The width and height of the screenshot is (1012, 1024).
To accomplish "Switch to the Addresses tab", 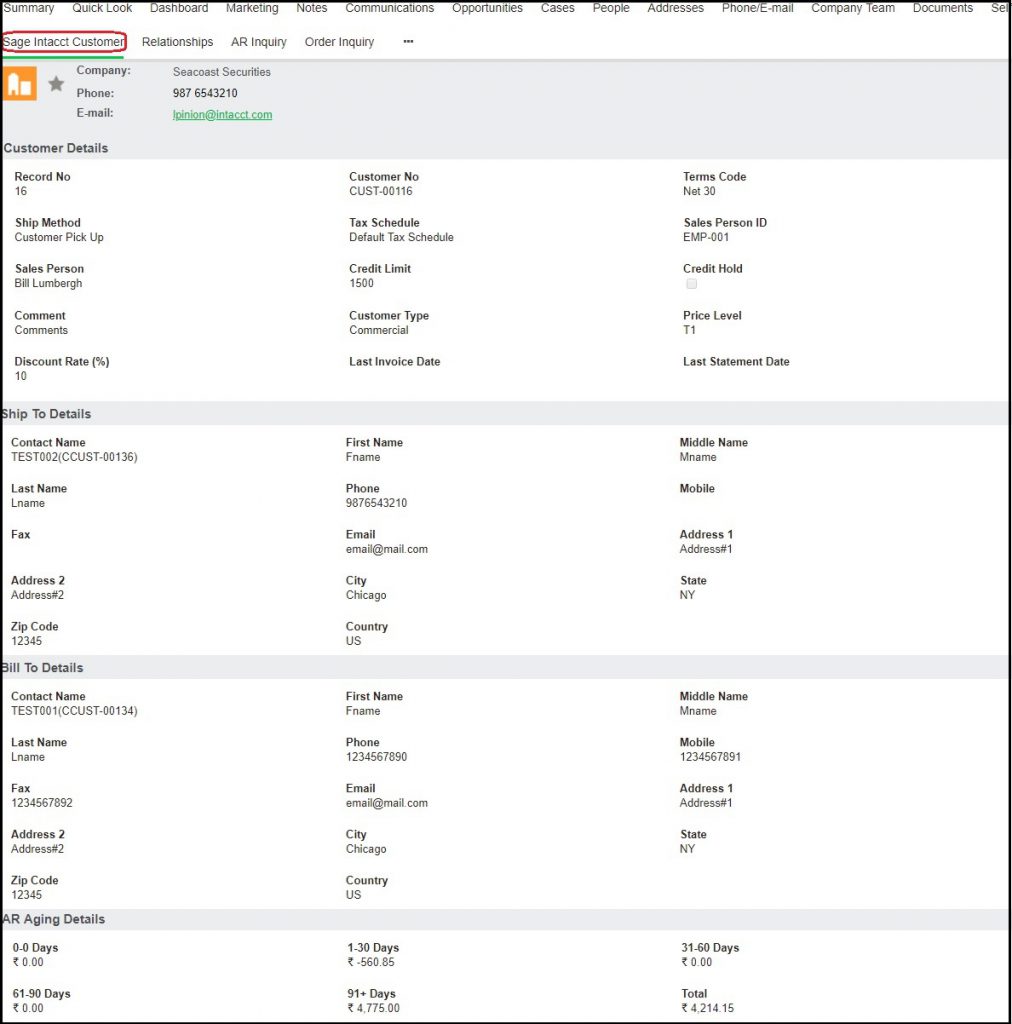I will pyautogui.click(x=675, y=8).
